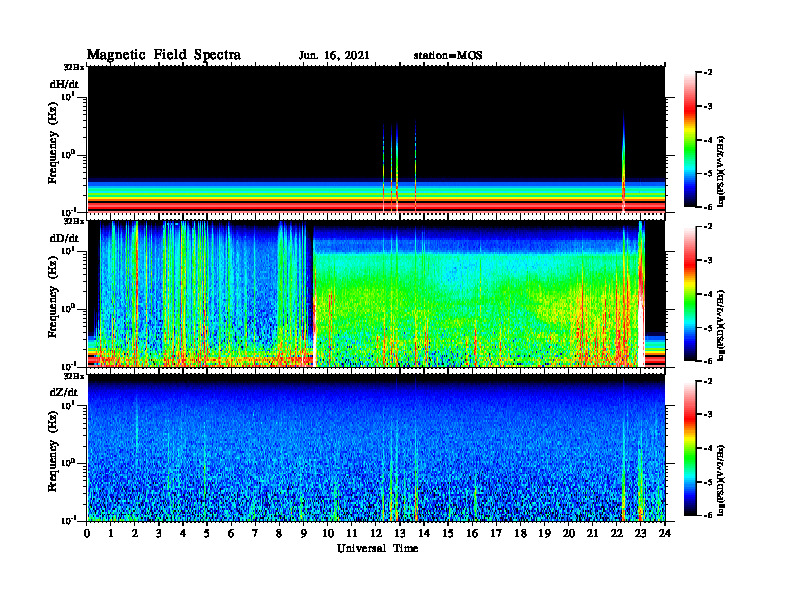
Task: Click hour 19 on Universal Time axis
Action: tap(544, 534)
